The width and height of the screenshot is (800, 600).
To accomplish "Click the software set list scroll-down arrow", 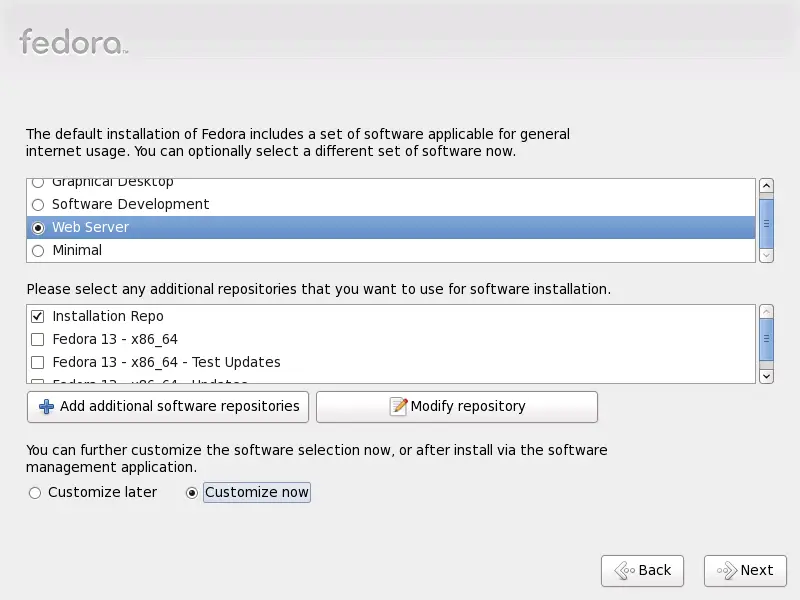I will [x=766, y=256].
